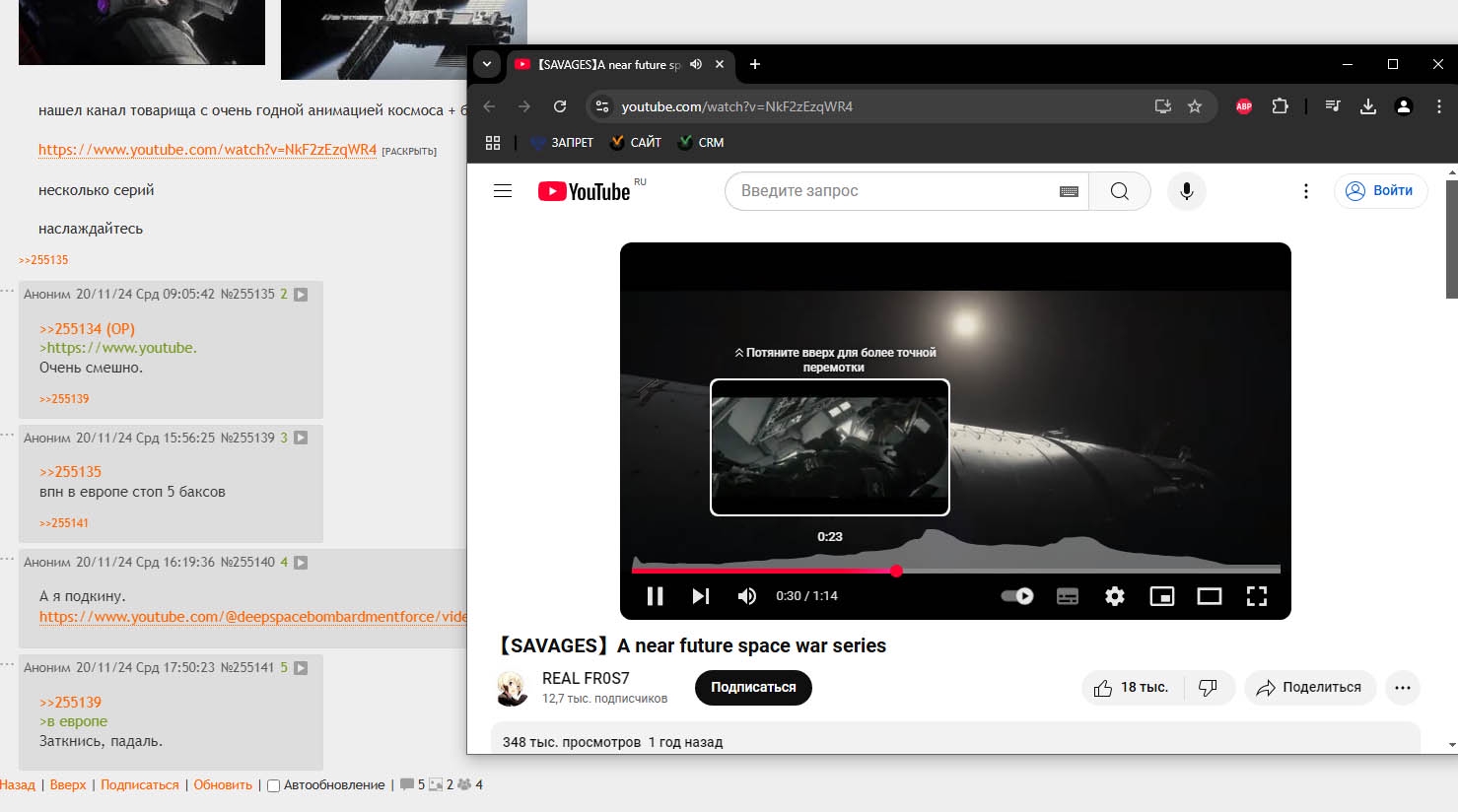Click the Войти sign-in button
This screenshot has height=812, width=1458.
[1380, 191]
